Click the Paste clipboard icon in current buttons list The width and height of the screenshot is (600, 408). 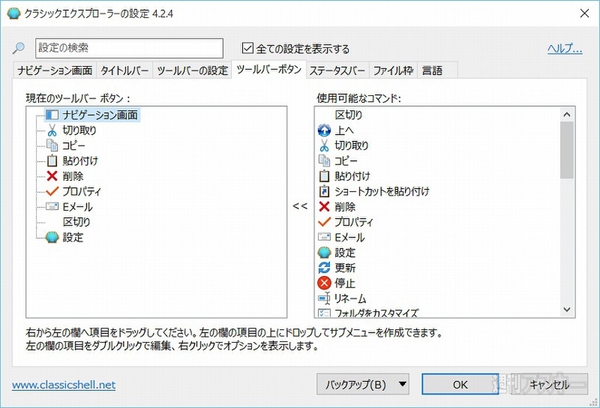(x=52, y=161)
